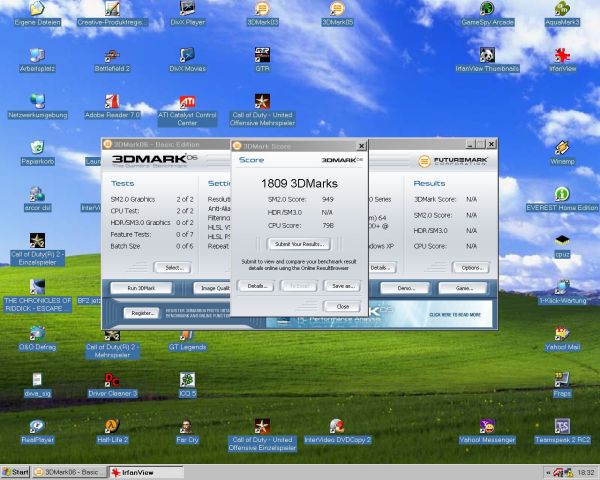Open Details in the Score dialog
The image size is (600, 480).
pyautogui.click(x=256, y=286)
